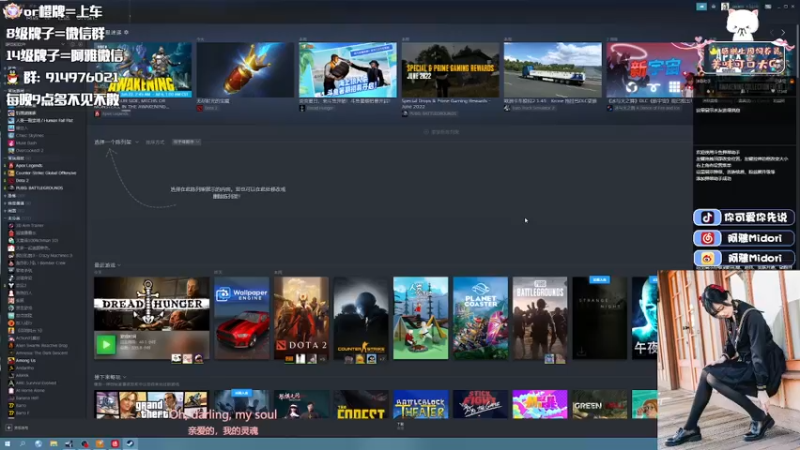This screenshot has height=450, width=800.
Task: Select Amnesia: The Dark Descent in sidebar
Action: (41, 353)
